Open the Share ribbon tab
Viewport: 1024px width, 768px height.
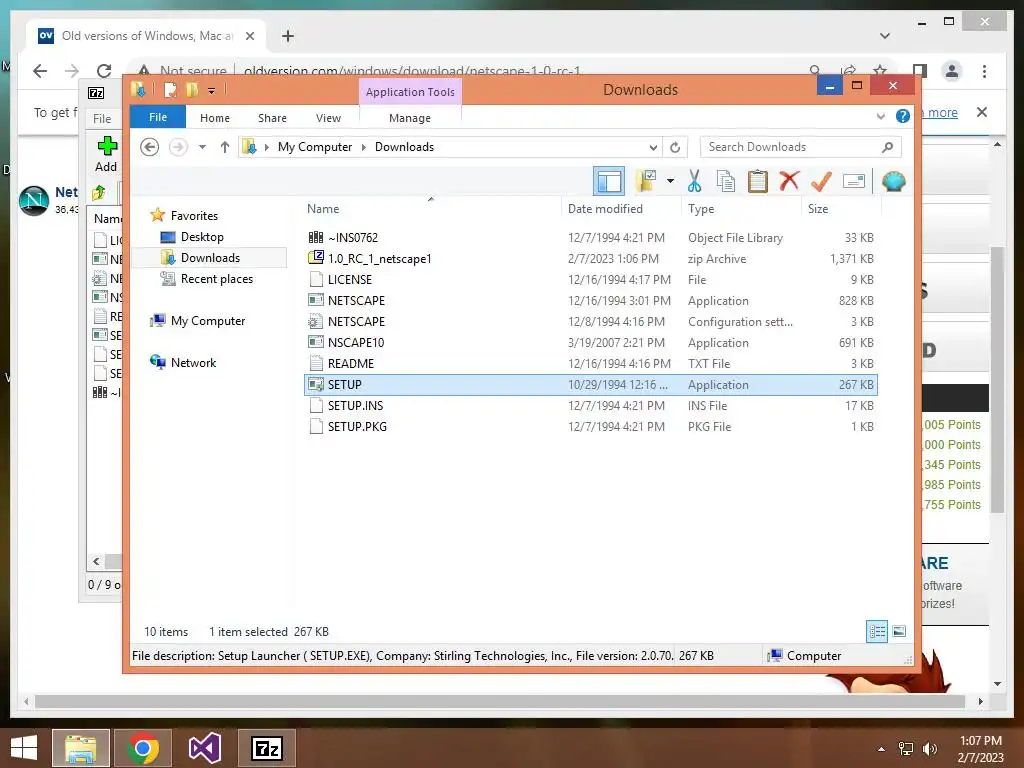272,118
